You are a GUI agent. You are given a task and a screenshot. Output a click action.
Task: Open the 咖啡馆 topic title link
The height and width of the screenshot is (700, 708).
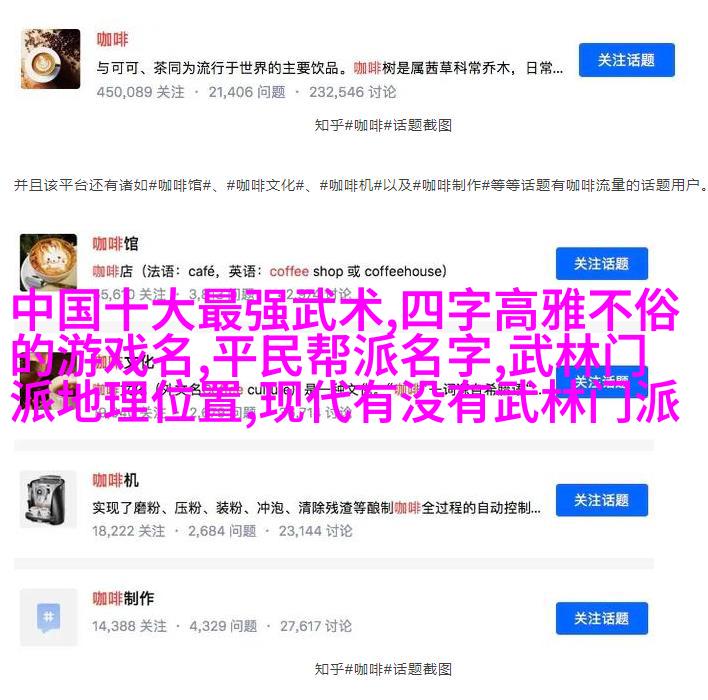click(x=116, y=243)
